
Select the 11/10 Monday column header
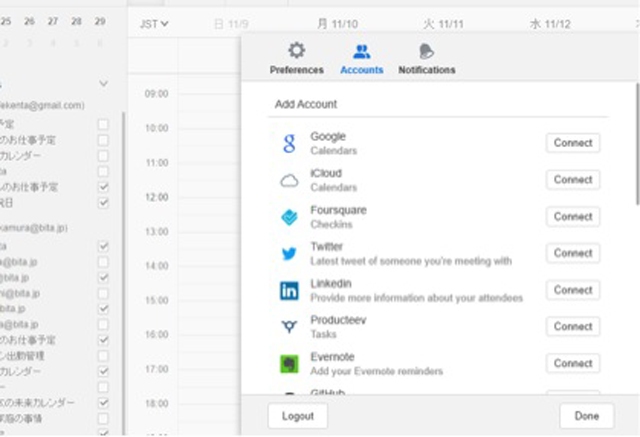[337, 24]
